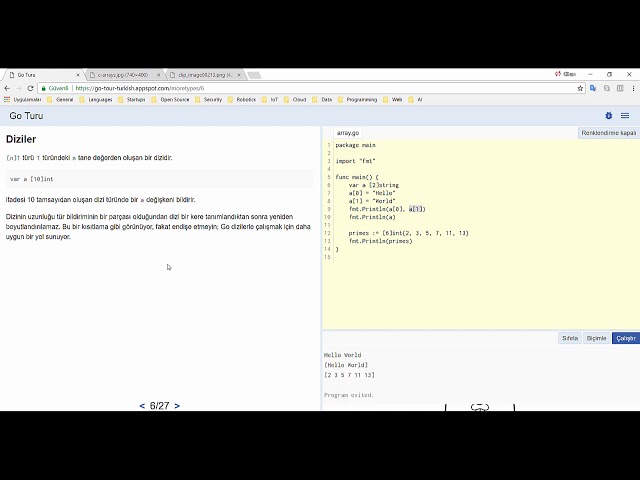640x480 pixels.
Task: Open the Google Translate extension icon
Action: [593, 88]
